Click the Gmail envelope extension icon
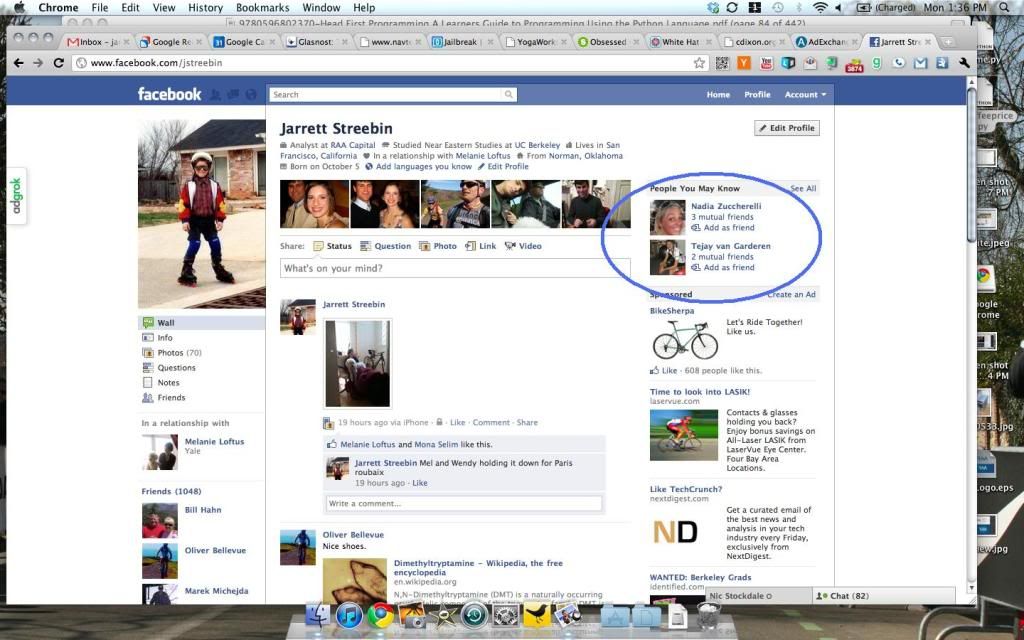The height and width of the screenshot is (640, 1024). (921, 63)
